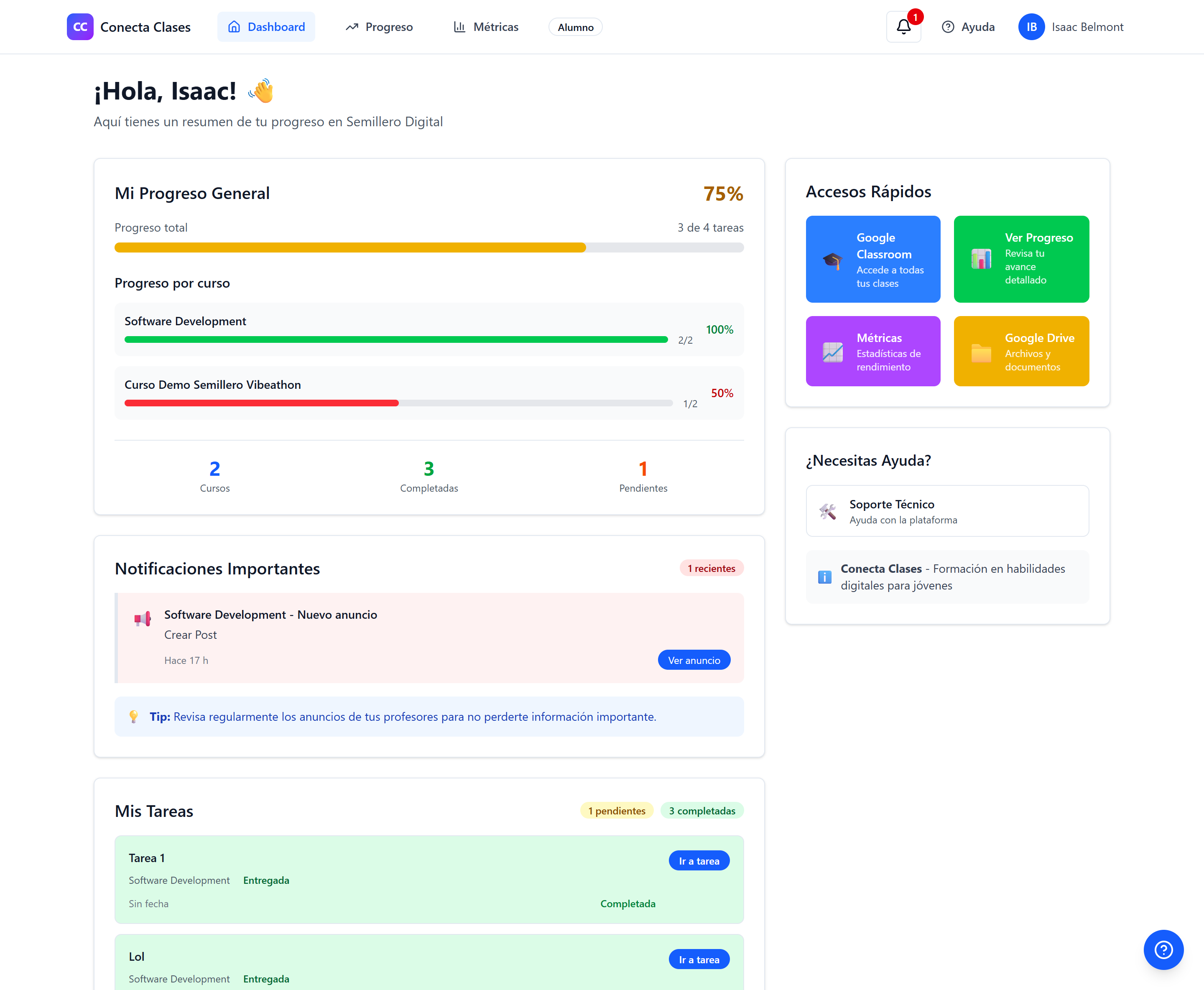Click the Soporte Técnico tools card

click(x=947, y=511)
